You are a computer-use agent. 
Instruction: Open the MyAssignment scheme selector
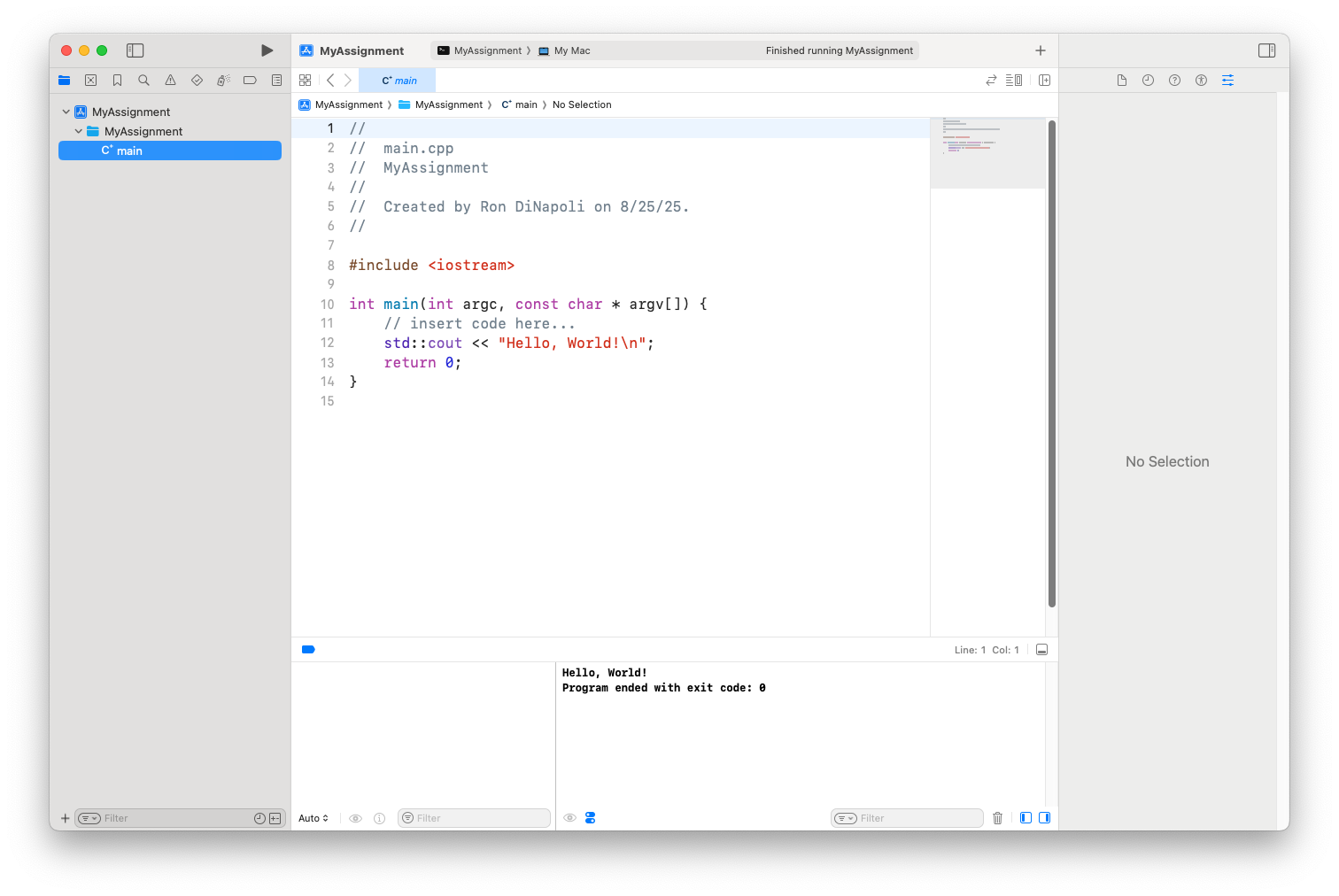tap(479, 50)
